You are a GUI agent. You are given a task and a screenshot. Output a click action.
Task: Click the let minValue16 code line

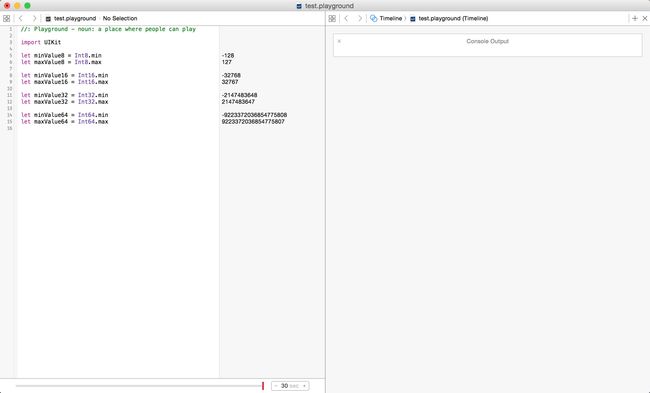(64, 75)
